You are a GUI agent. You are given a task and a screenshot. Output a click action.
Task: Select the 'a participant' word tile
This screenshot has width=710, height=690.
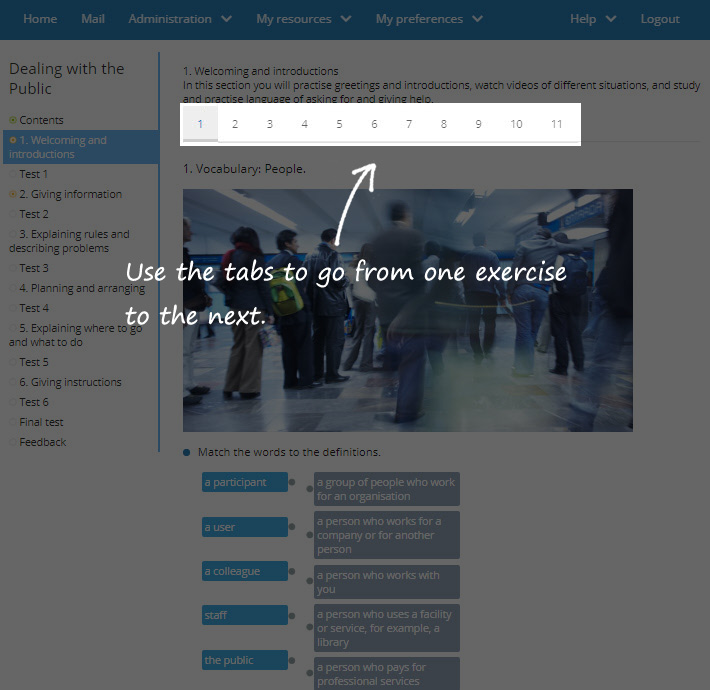244,482
